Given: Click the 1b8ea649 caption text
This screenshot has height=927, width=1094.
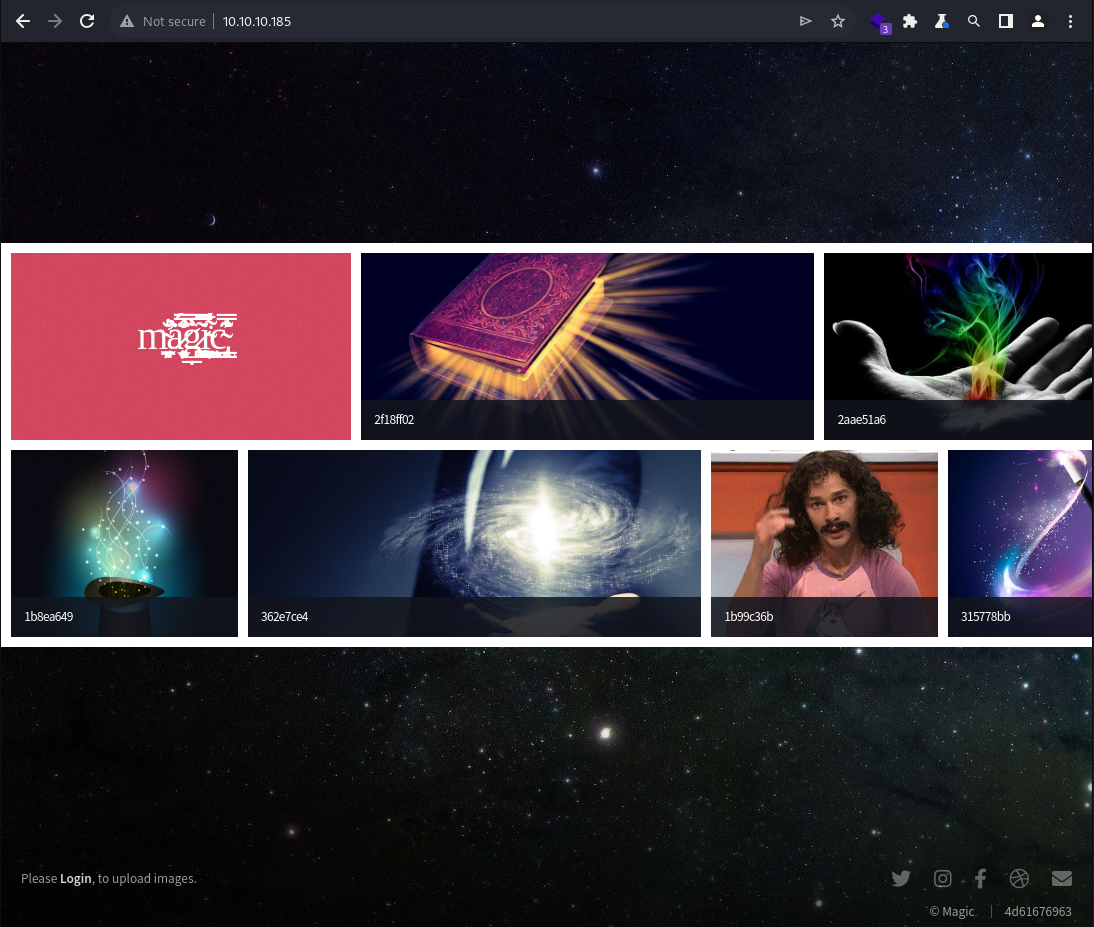Looking at the screenshot, I should point(48,617).
